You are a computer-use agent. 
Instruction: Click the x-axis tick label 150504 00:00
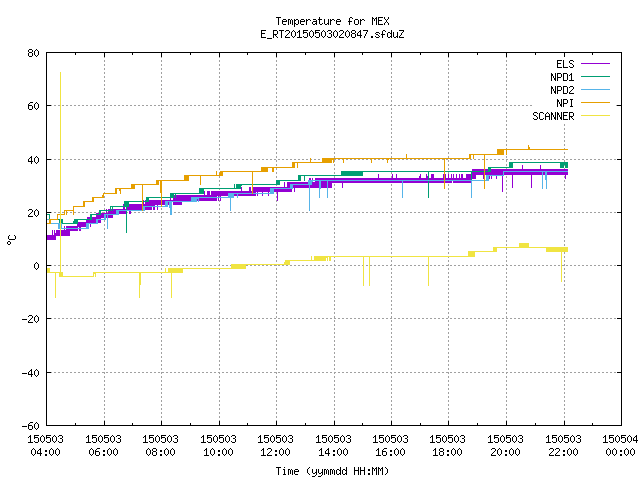point(620,446)
